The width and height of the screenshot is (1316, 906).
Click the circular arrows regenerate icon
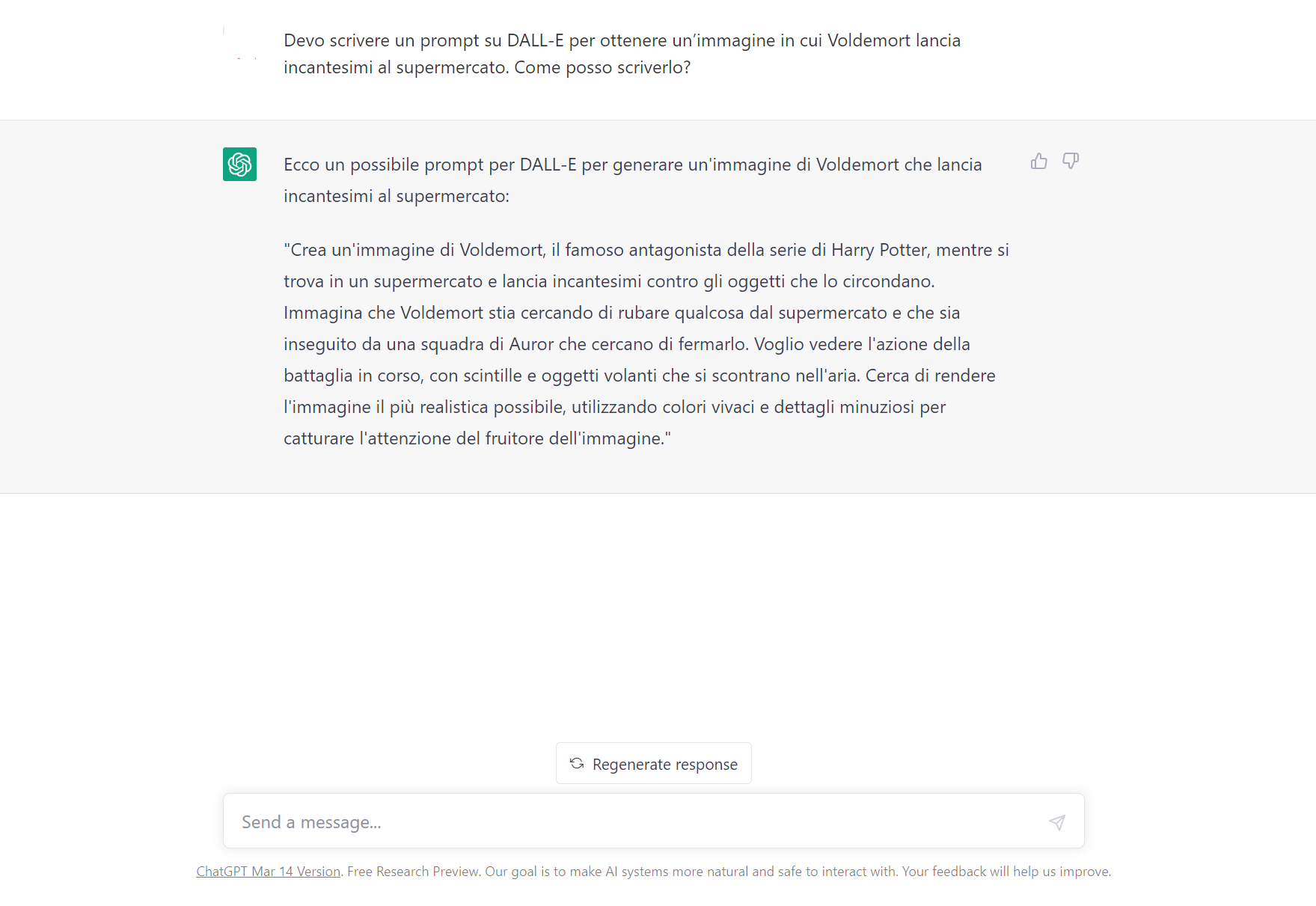point(577,764)
